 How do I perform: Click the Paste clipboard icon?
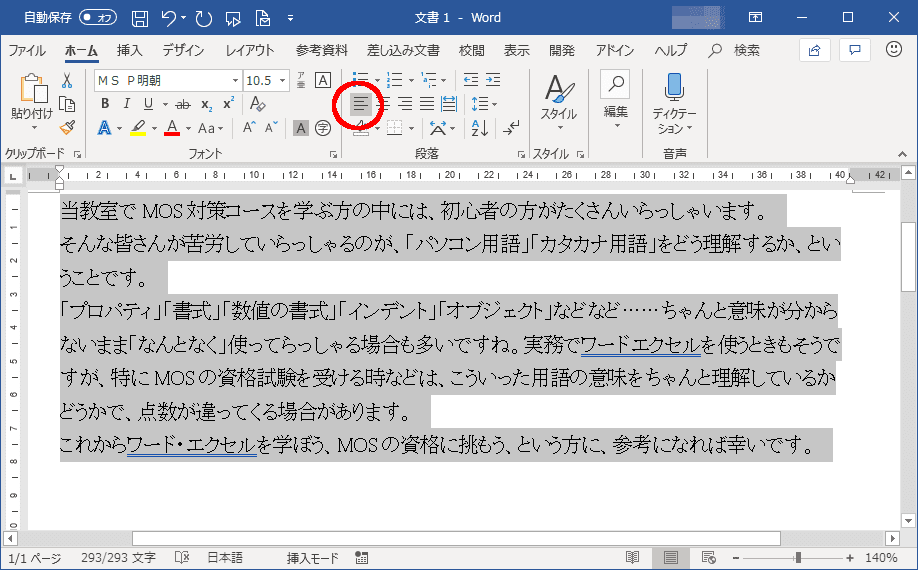[x=33, y=88]
